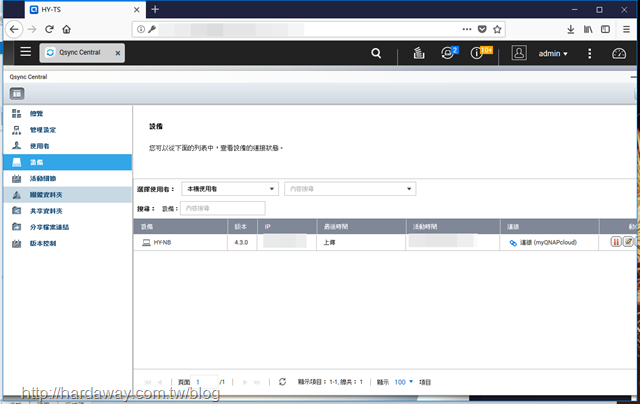Click the user profile avatar icon
640x404 pixels.
519,53
